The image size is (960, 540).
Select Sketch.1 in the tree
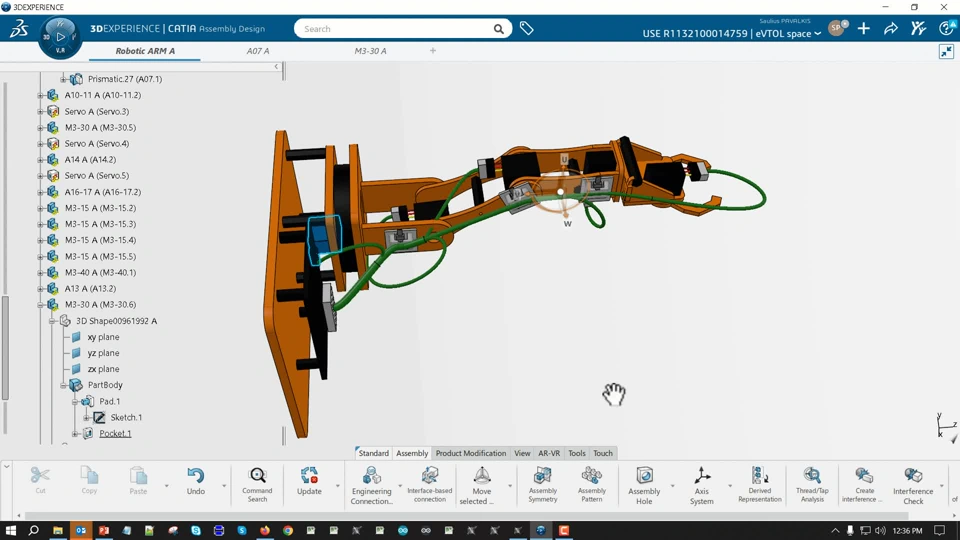(126, 418)
